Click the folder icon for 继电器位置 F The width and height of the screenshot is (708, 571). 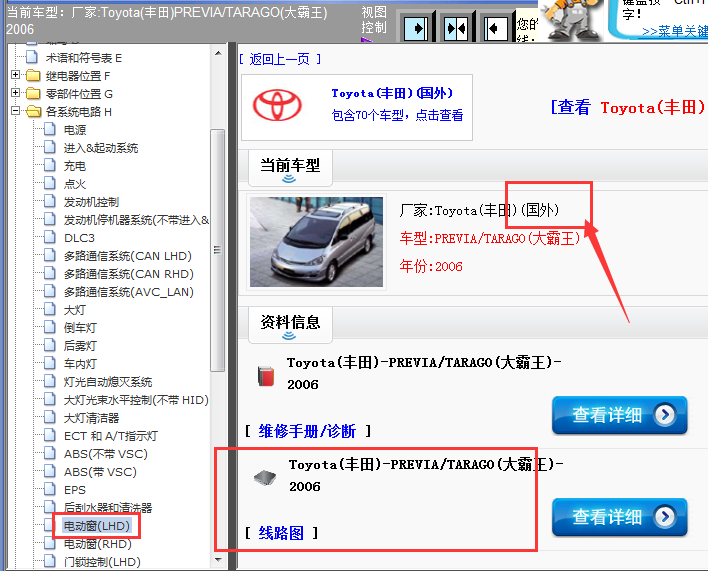tap(33, 75)
